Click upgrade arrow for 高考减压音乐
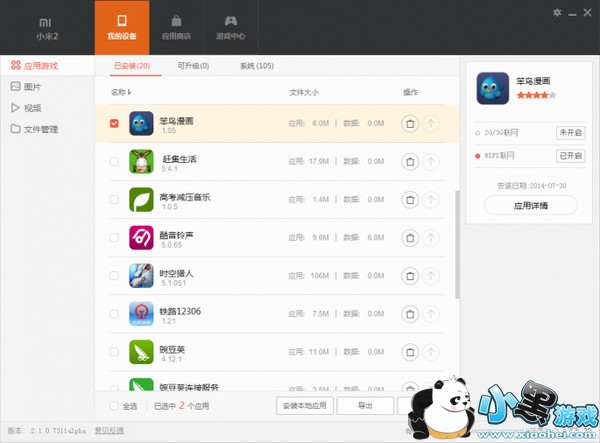 pyautogui.click(x=431, y=200)
